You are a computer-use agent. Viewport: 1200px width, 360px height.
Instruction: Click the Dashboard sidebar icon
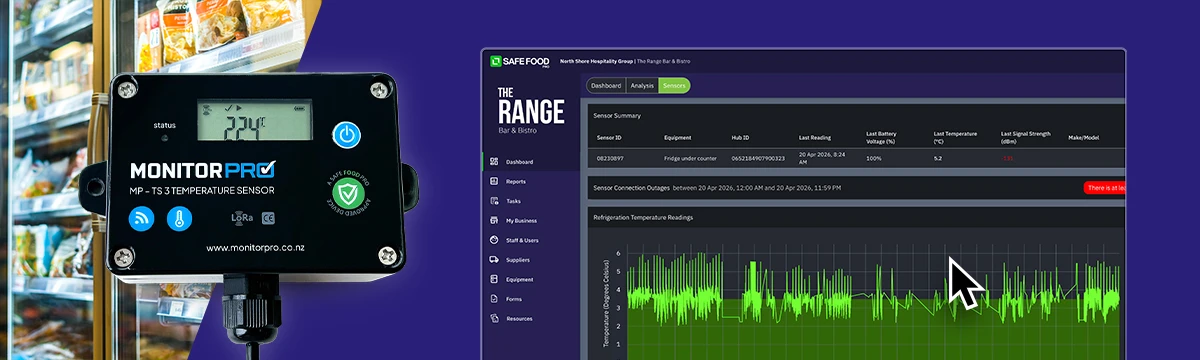[x=494, y=162]
